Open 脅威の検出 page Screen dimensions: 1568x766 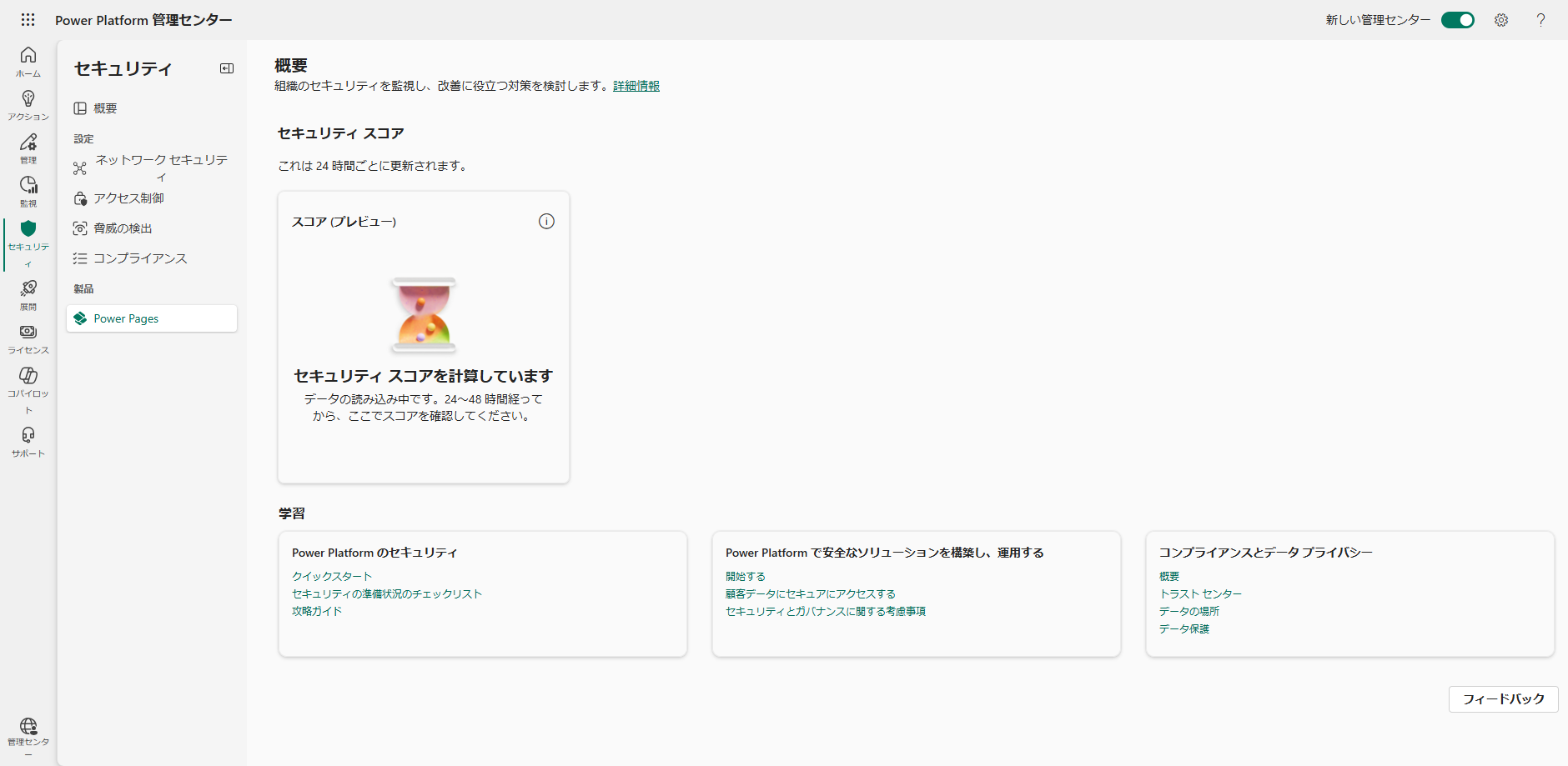pos(152,228)
